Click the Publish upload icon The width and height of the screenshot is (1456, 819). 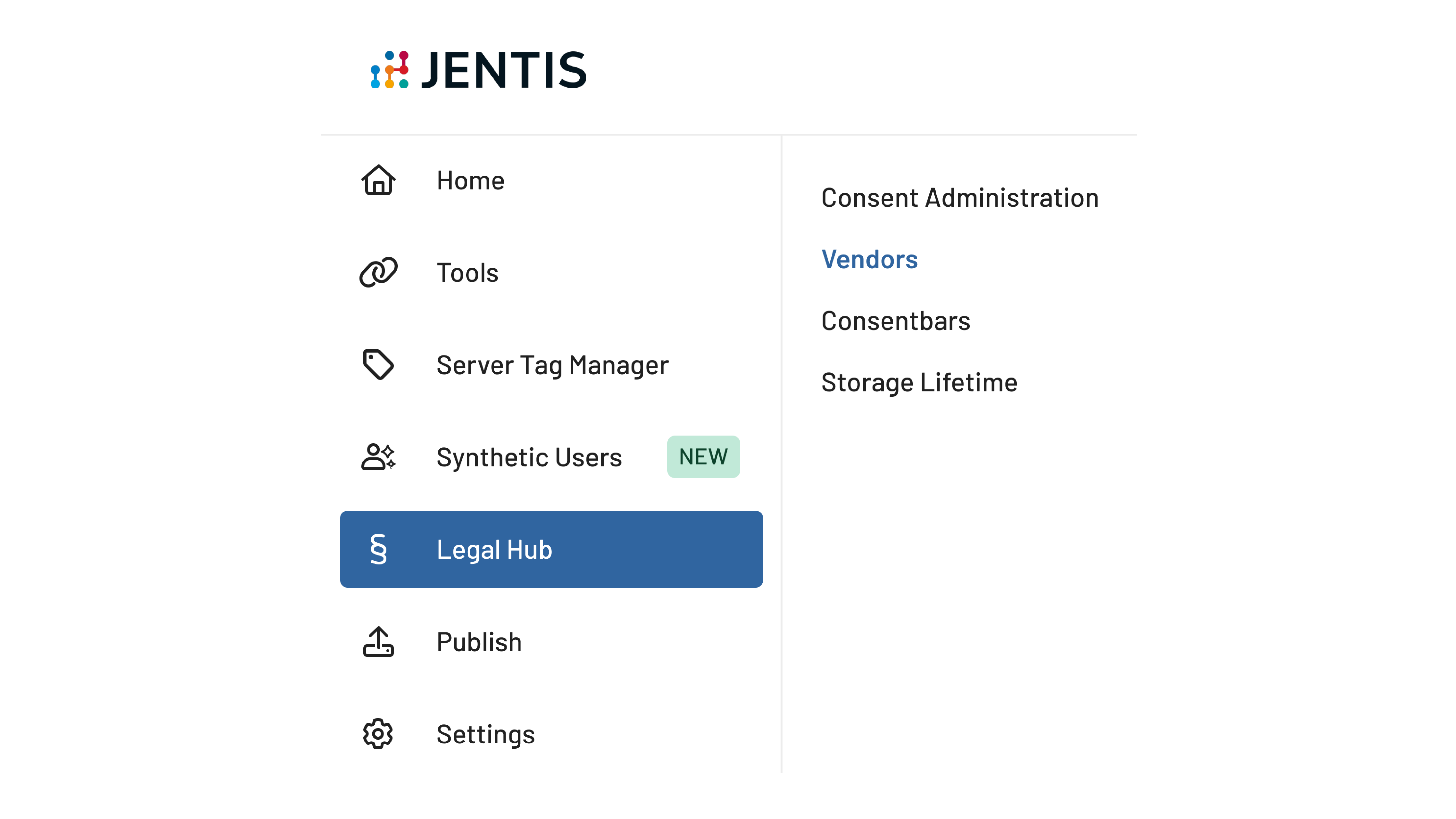[x=378, y=641]
